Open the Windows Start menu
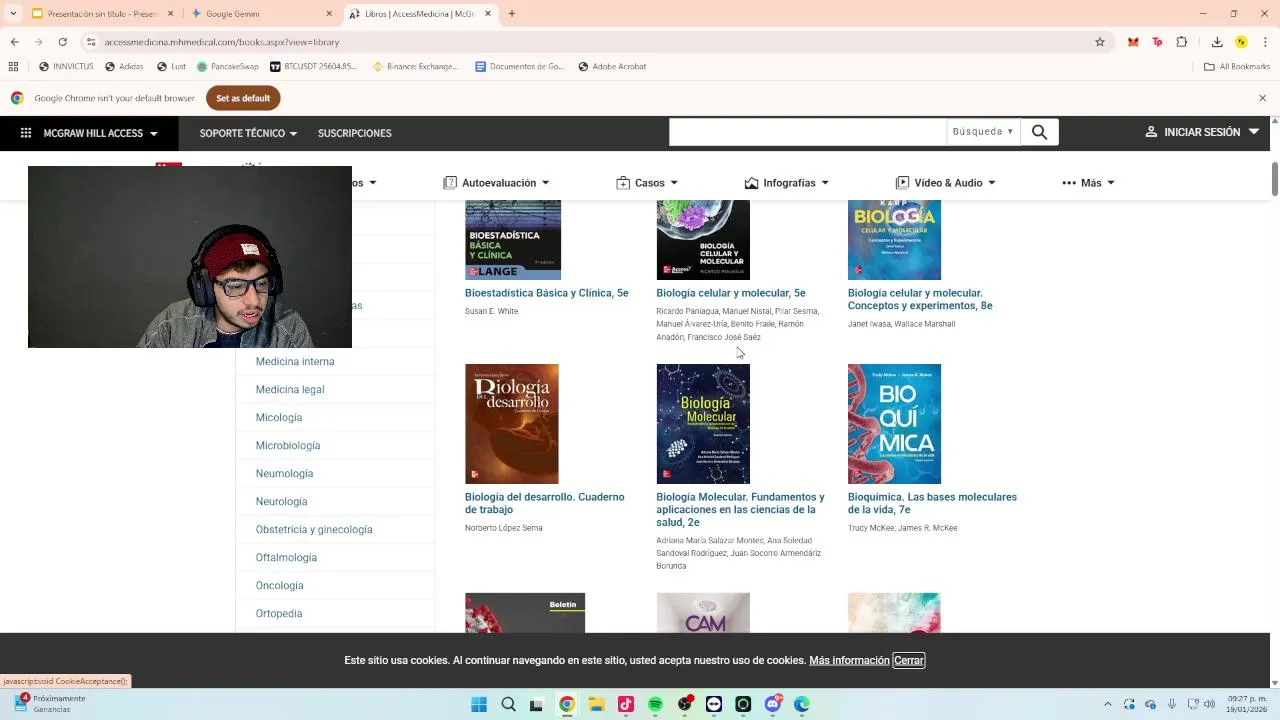 click(x=479, y=705)
